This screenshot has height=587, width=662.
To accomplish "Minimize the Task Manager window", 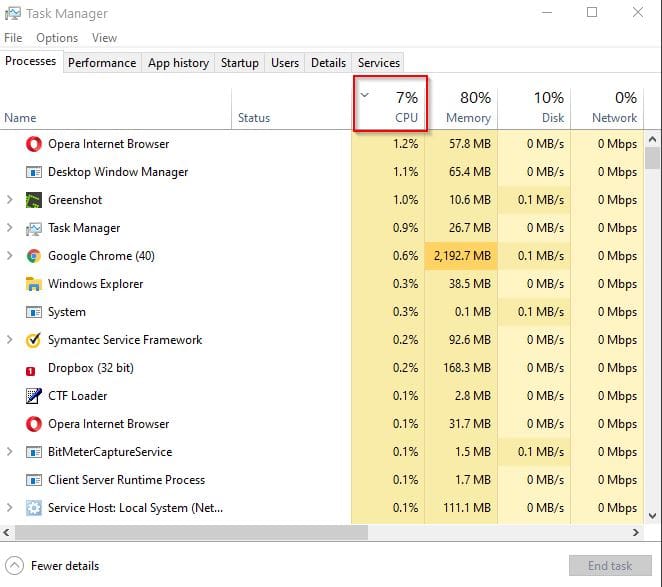I will point(547,12).
